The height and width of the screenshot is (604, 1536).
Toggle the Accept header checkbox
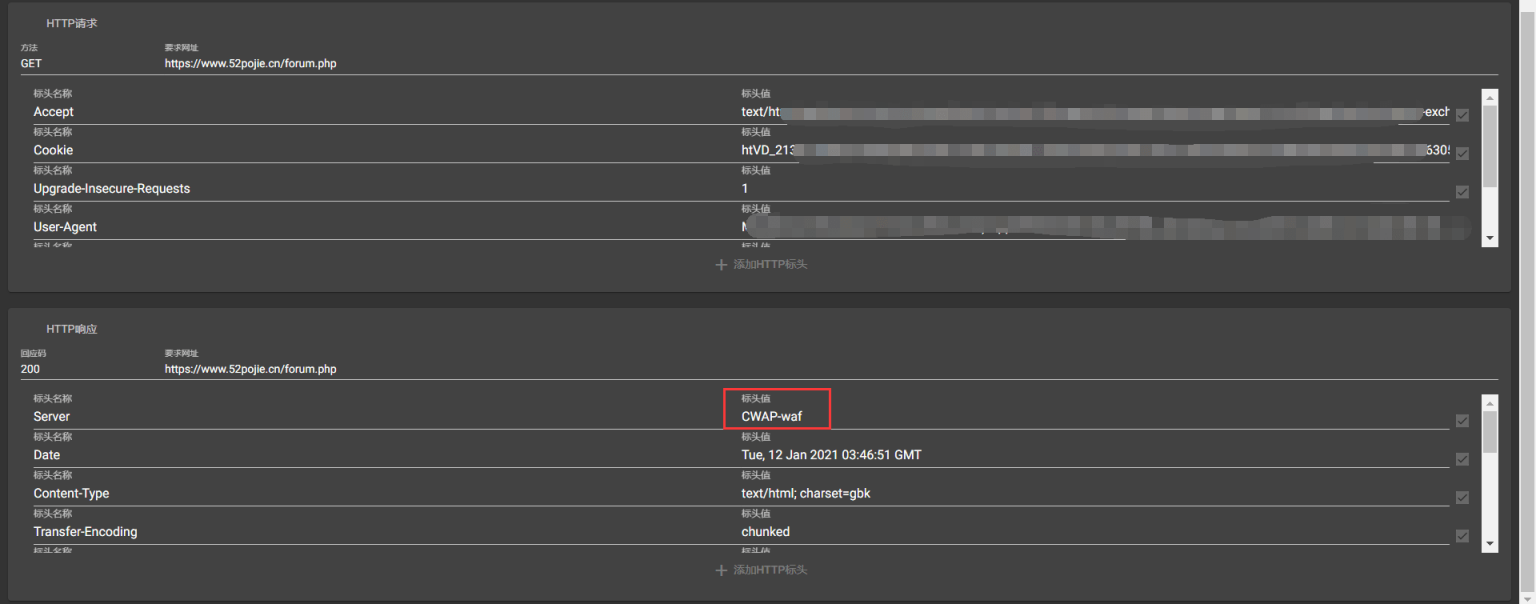pos(1462,116)
